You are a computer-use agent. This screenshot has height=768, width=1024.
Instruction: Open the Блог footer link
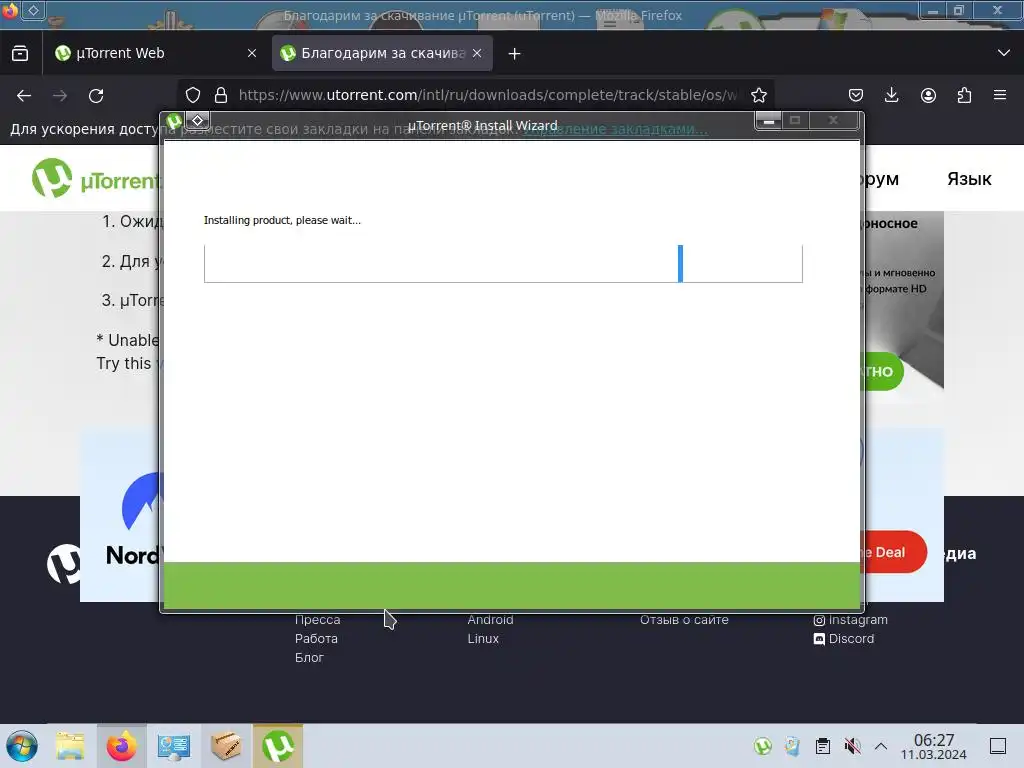tap(309, 658)
